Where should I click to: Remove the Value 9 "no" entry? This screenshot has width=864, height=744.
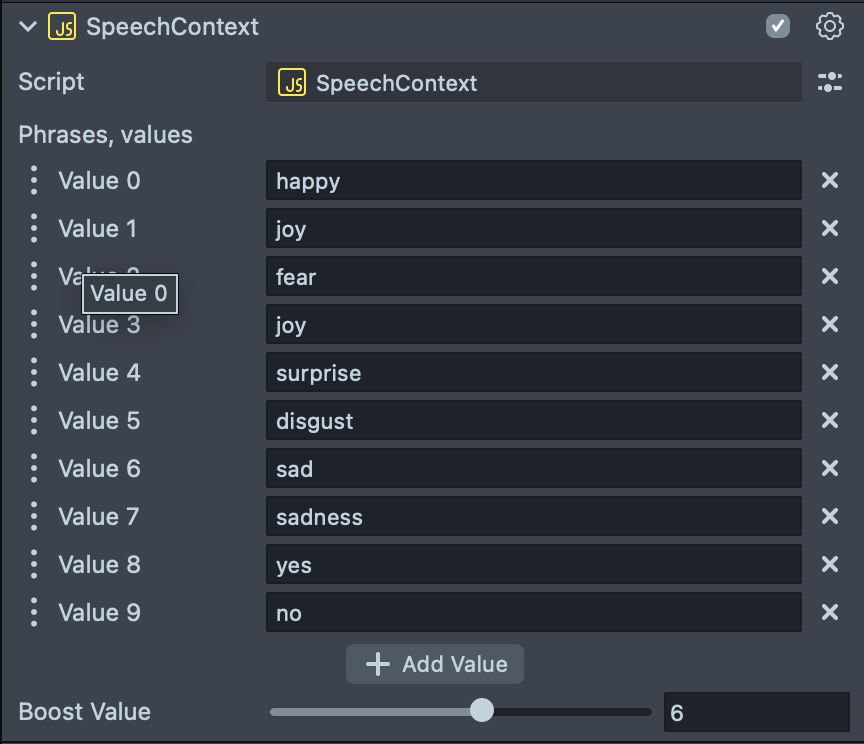point(830,613)
